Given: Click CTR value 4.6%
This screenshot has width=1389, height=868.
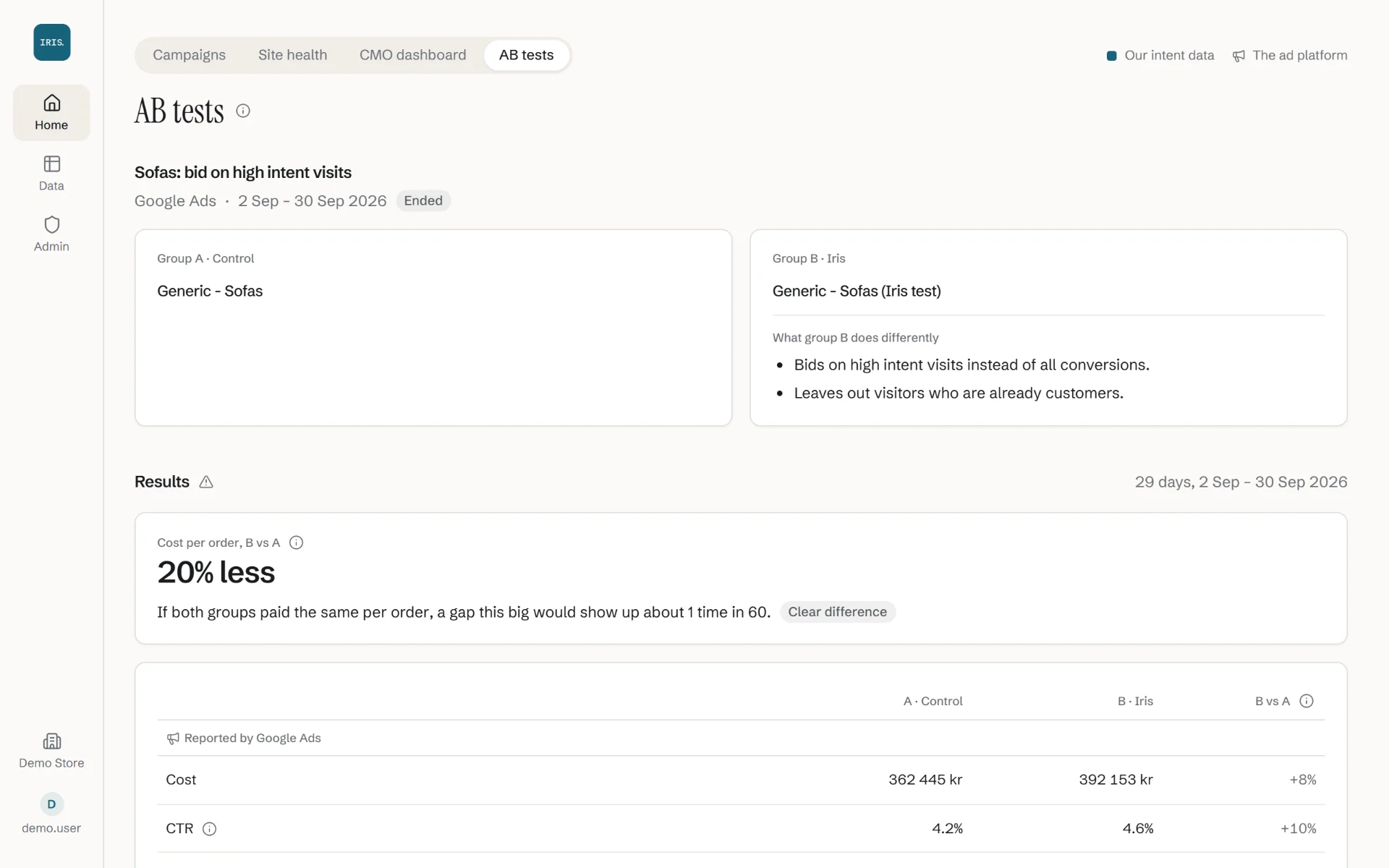Looking at the screenshot, I should [x=1138, y=828].
